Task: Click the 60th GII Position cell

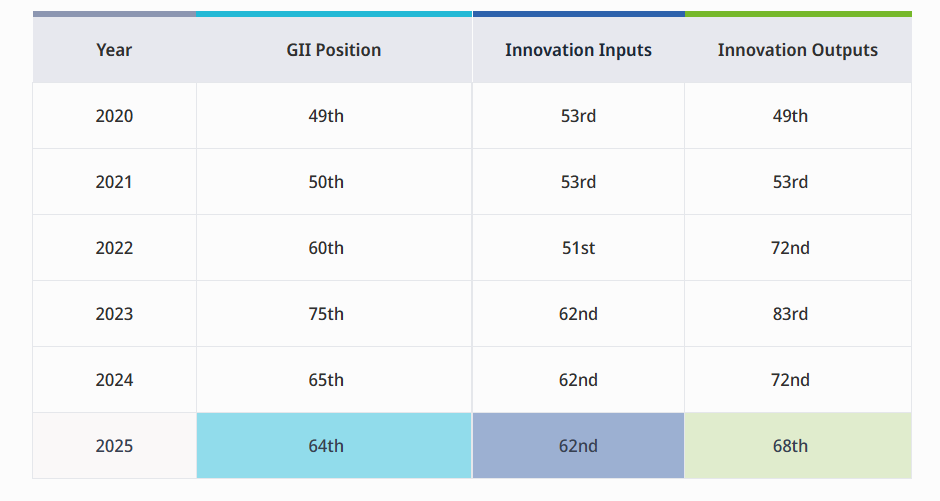Action: click(x=334, y=248)
